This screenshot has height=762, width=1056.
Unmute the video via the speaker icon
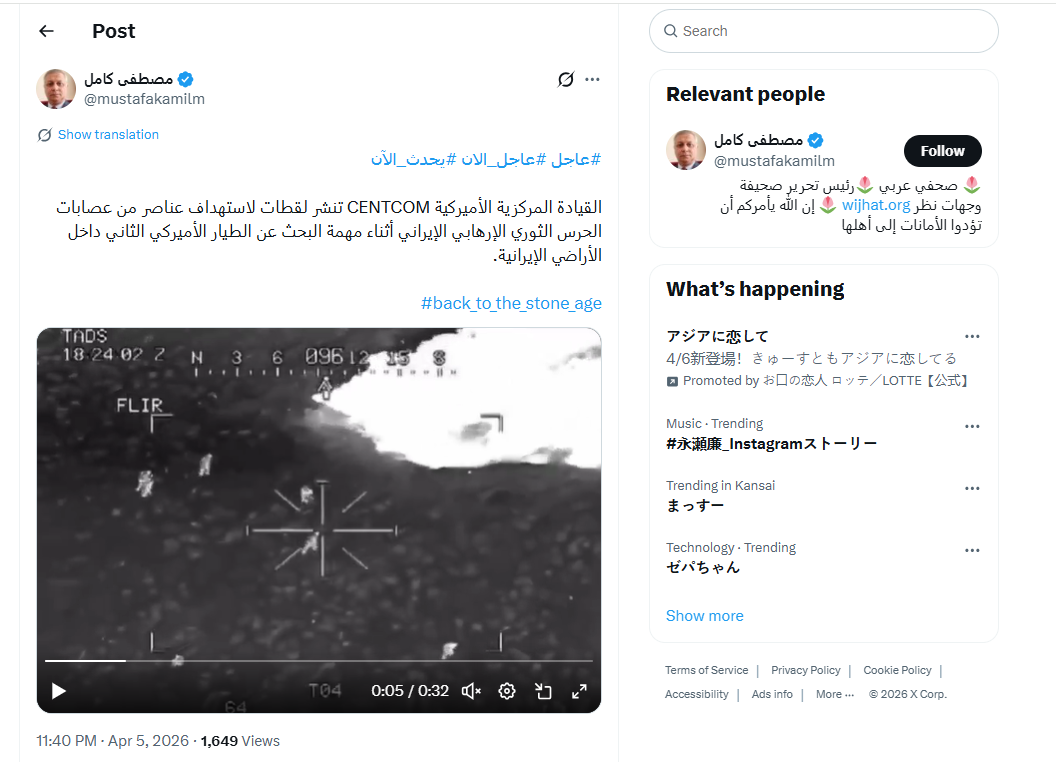tap(471, 691)
